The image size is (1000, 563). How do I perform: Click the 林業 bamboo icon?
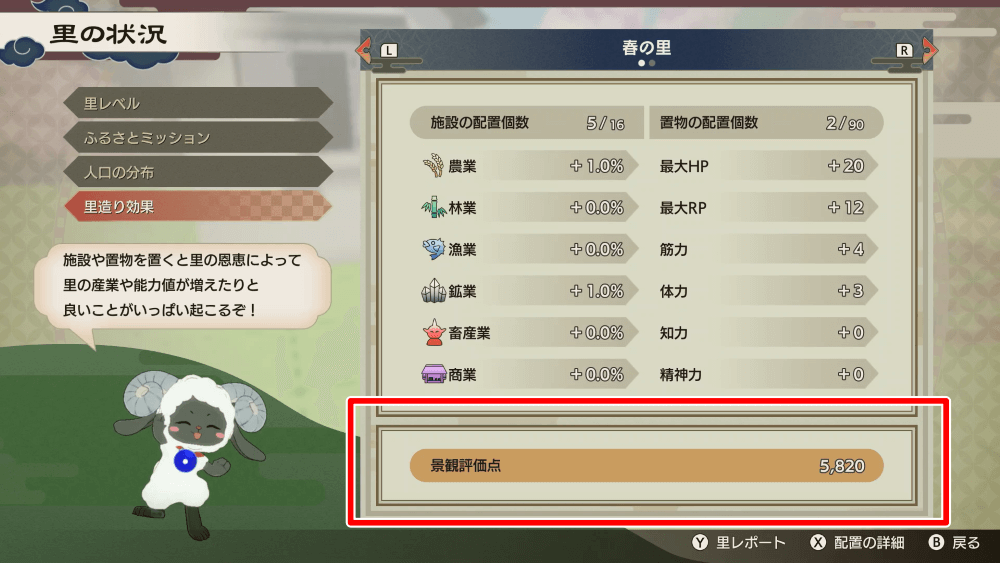pos(434,207)
